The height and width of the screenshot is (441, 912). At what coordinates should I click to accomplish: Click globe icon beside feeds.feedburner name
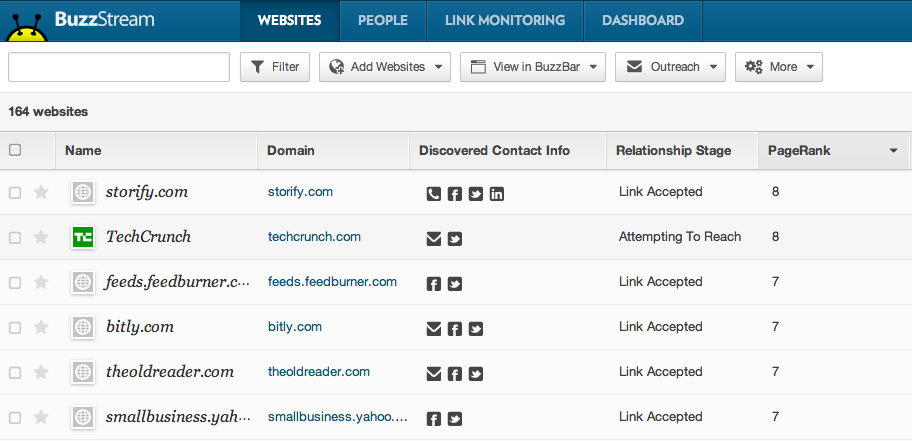coord(83,282)
